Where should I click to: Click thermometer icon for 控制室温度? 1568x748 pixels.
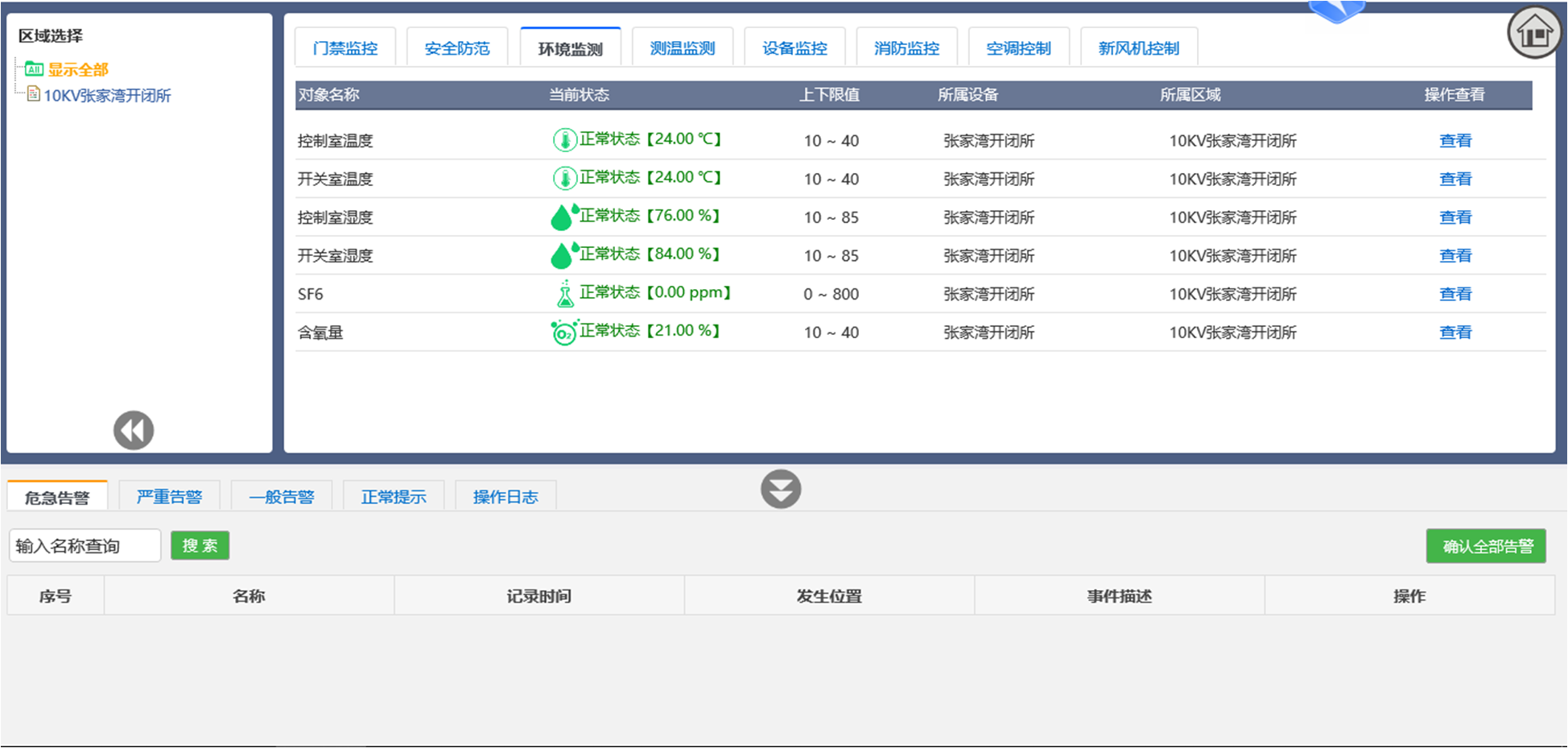(565, 139)
